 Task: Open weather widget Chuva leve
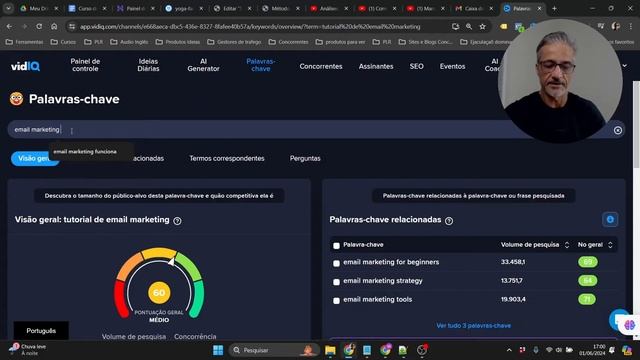(x=28, y=350)
